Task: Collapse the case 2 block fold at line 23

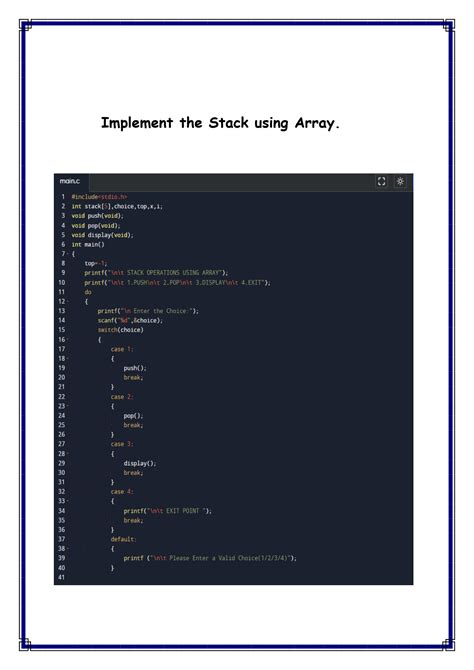Action: pos(68,406)
